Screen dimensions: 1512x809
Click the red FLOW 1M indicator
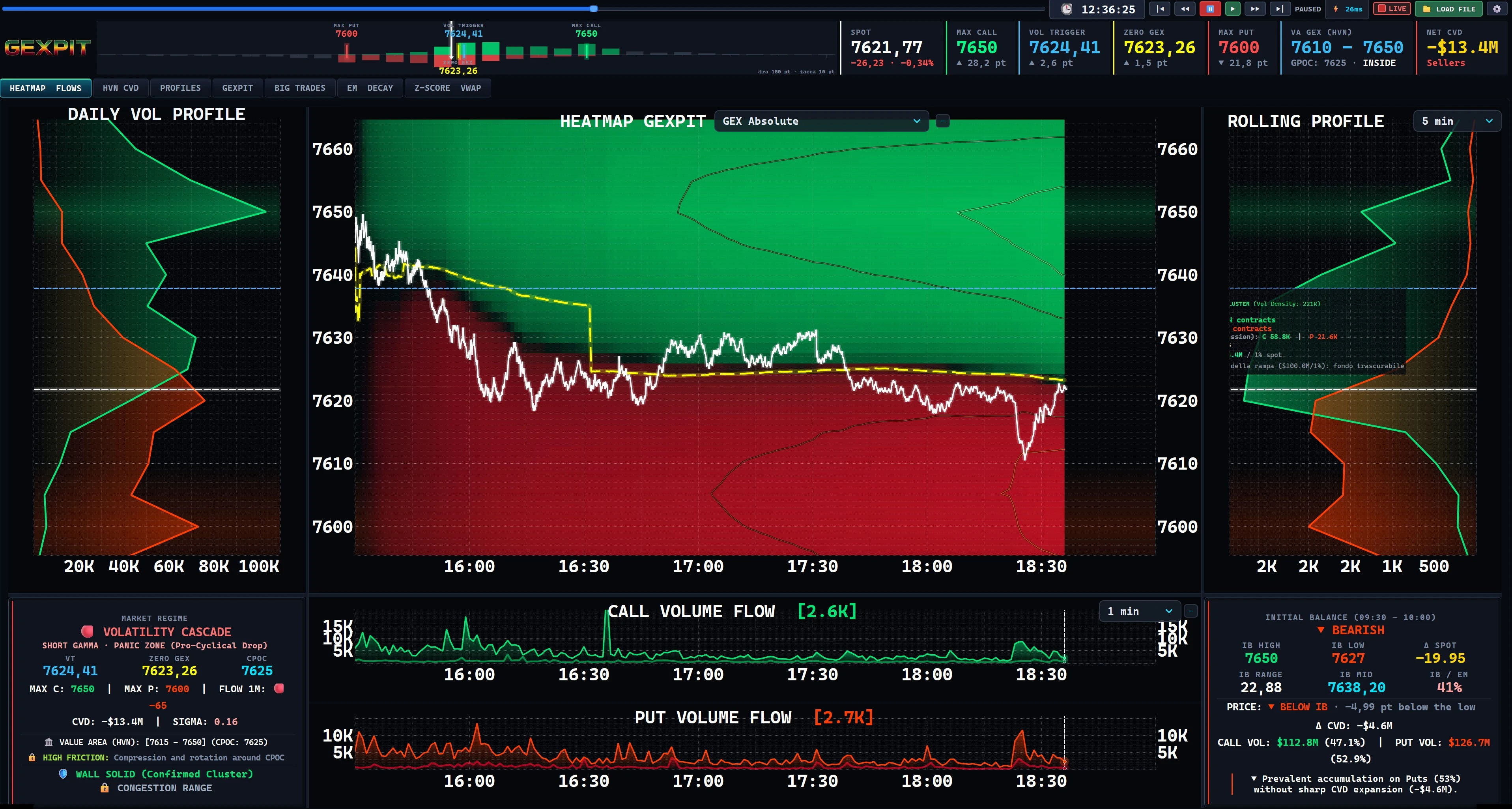(279, 688)
